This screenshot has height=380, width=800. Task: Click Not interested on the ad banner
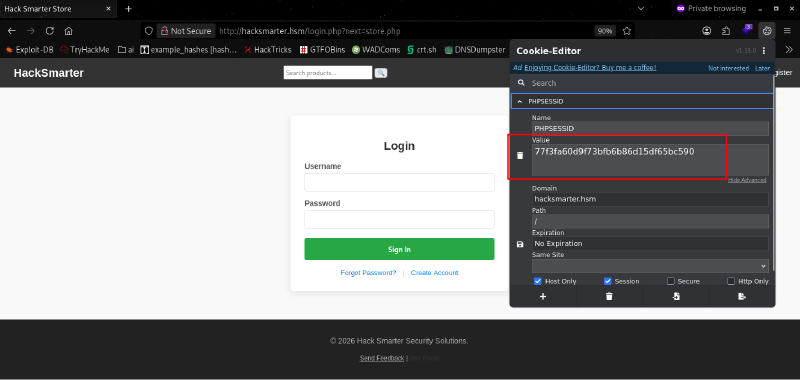[x=728, y=68]
